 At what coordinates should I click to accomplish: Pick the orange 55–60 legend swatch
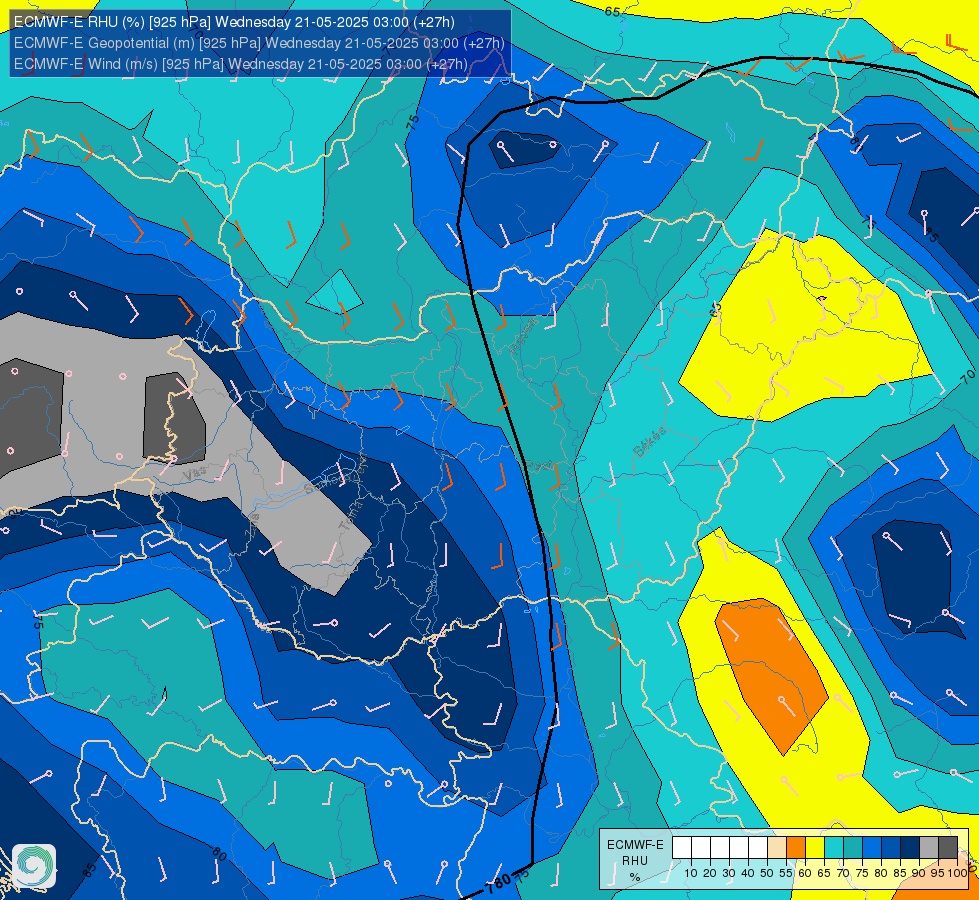796,847
